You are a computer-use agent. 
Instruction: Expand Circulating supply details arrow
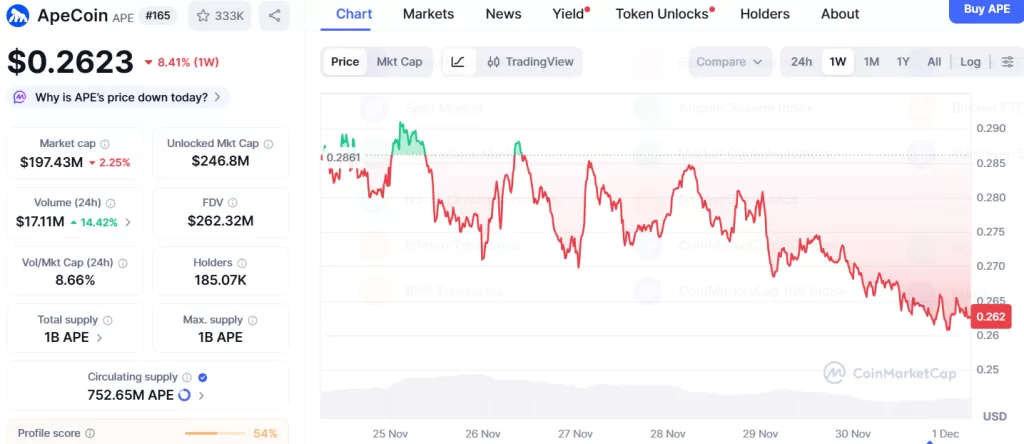coord(201,396)
